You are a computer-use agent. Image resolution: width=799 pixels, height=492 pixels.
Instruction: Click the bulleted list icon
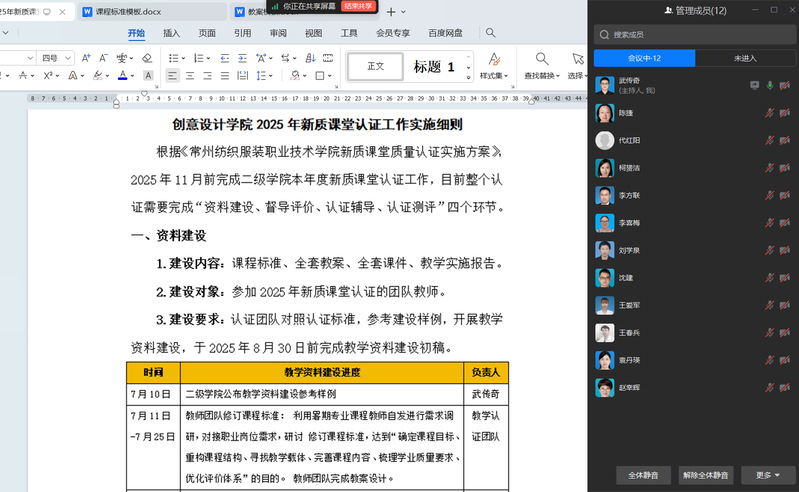[172, 58]
